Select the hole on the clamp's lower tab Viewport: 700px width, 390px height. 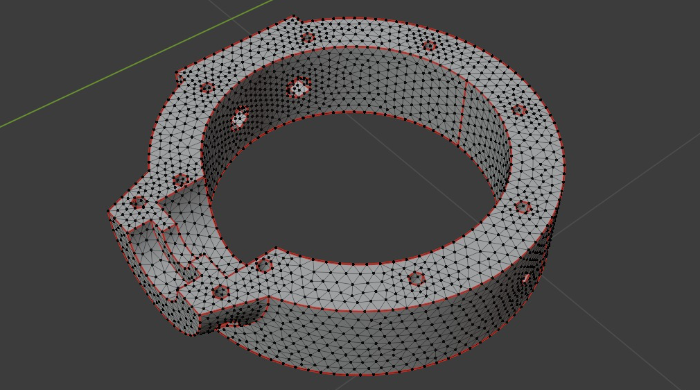[221, 293]
